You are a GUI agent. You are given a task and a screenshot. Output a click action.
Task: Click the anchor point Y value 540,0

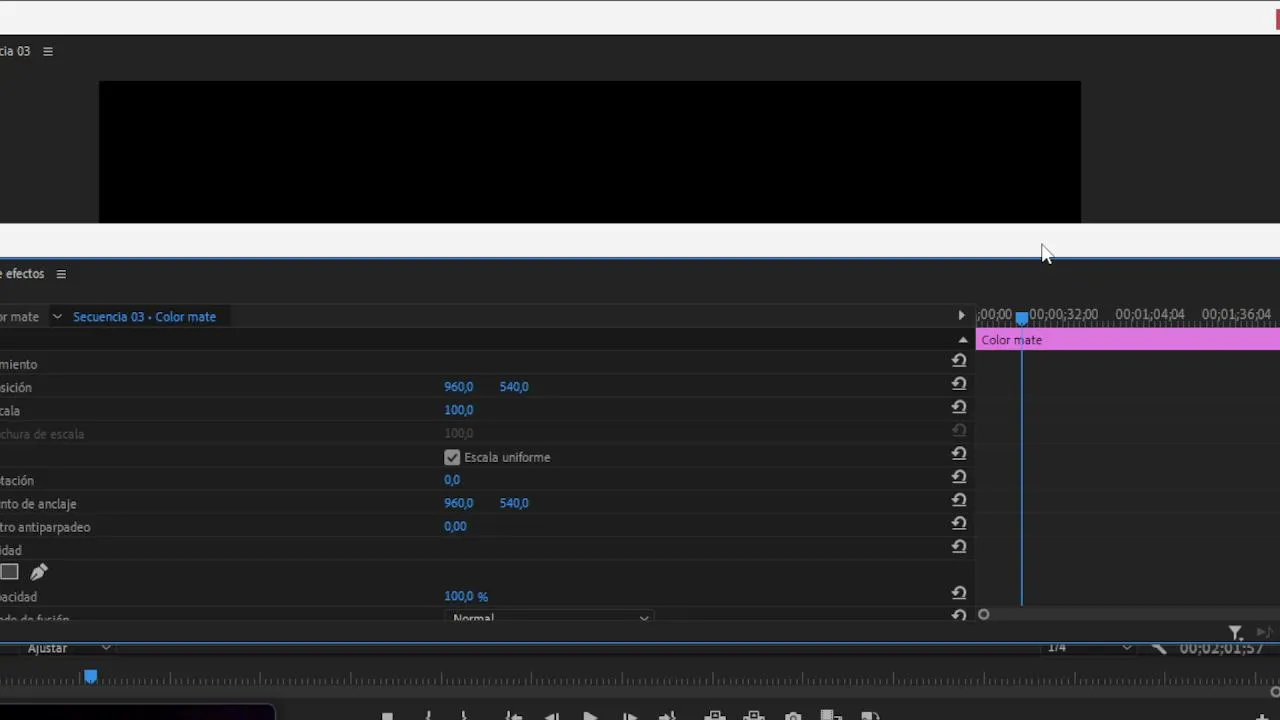pos(514,503)
